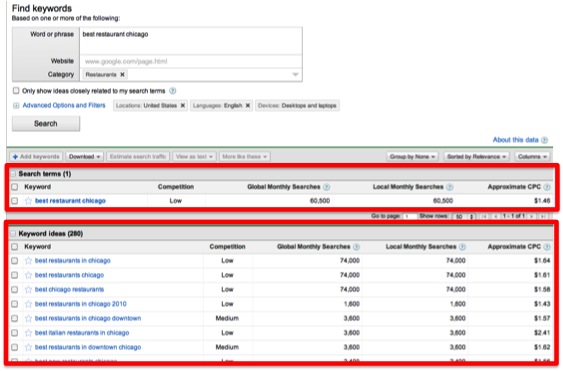
Task: Enable 'Only show ideas closely related' checkbox
Action: [16, 91]
